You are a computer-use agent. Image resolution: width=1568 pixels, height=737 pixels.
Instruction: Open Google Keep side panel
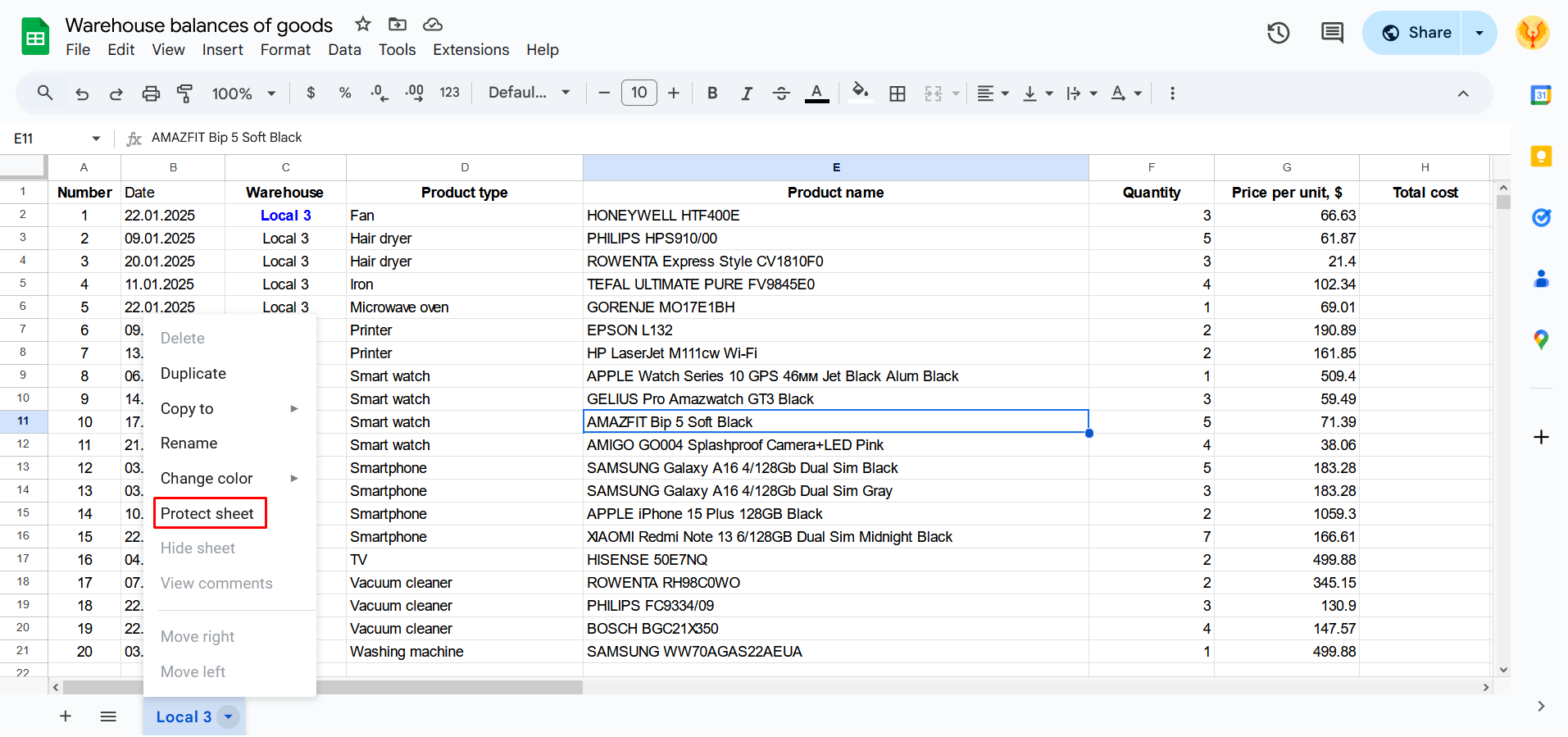pos(1541,157)
